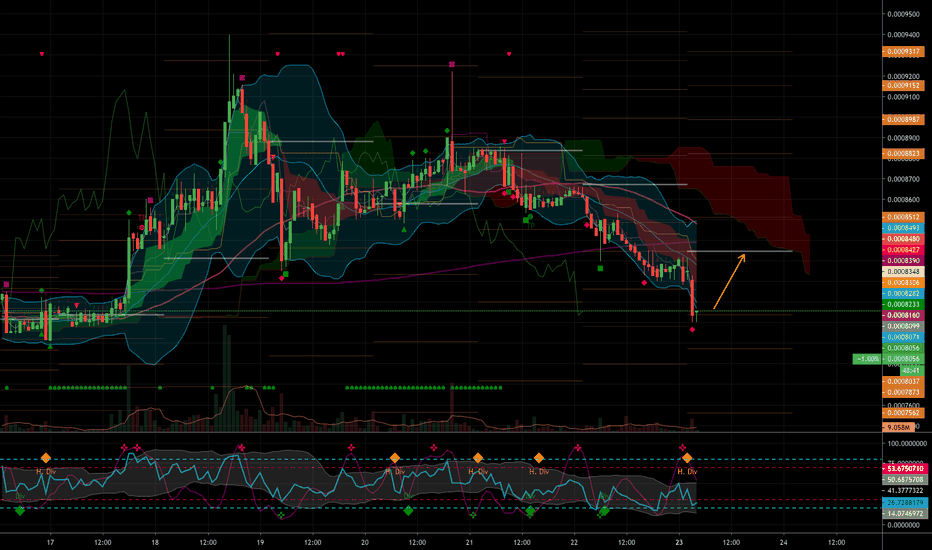
Task: Click date 17 on the time axis
Action: click(51, 542)
